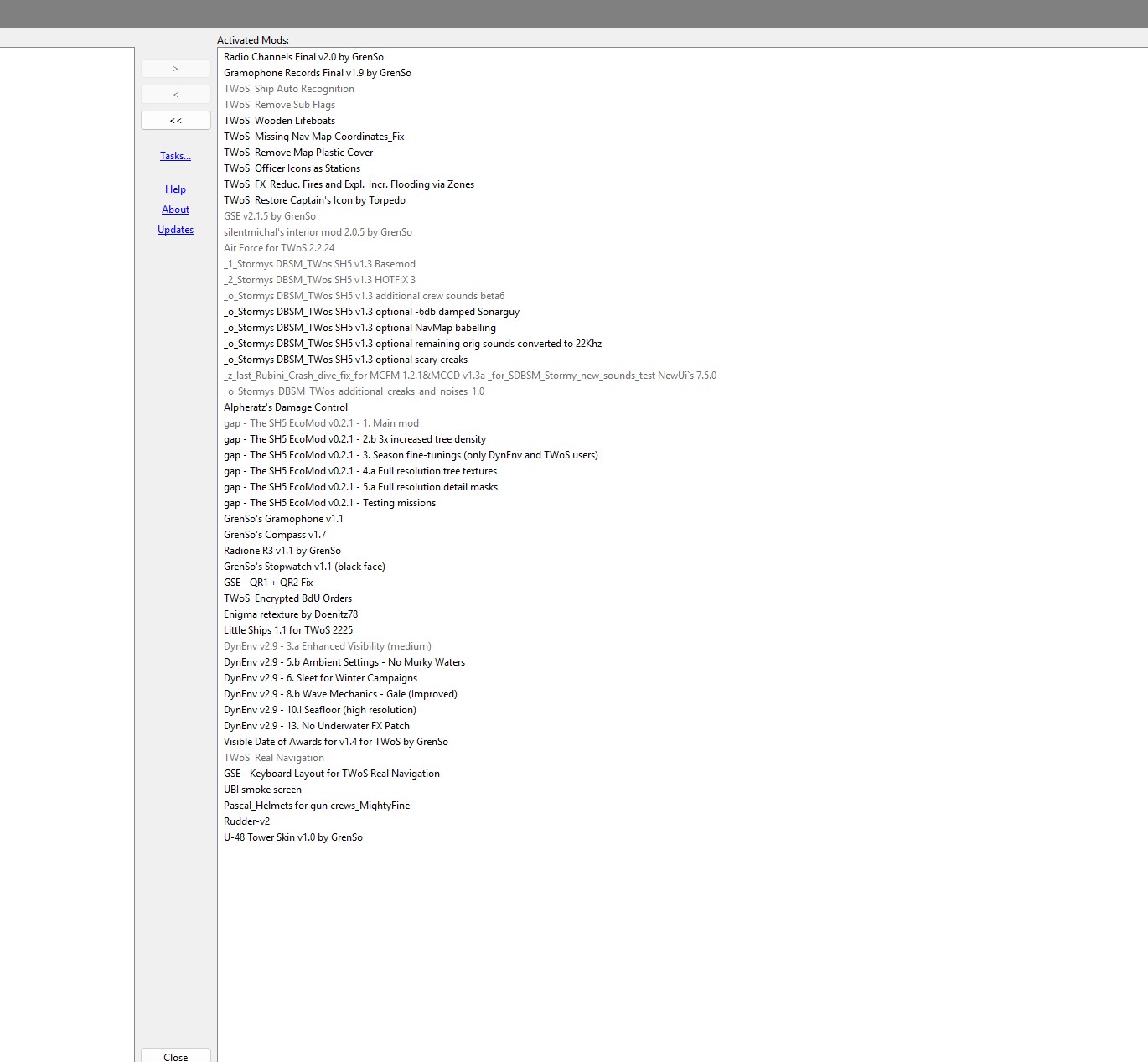Select 'Alpheratz's Damage Control' mod
Screen dimensions: 1148x1062
pyautogui.click(x=286, y=407)
